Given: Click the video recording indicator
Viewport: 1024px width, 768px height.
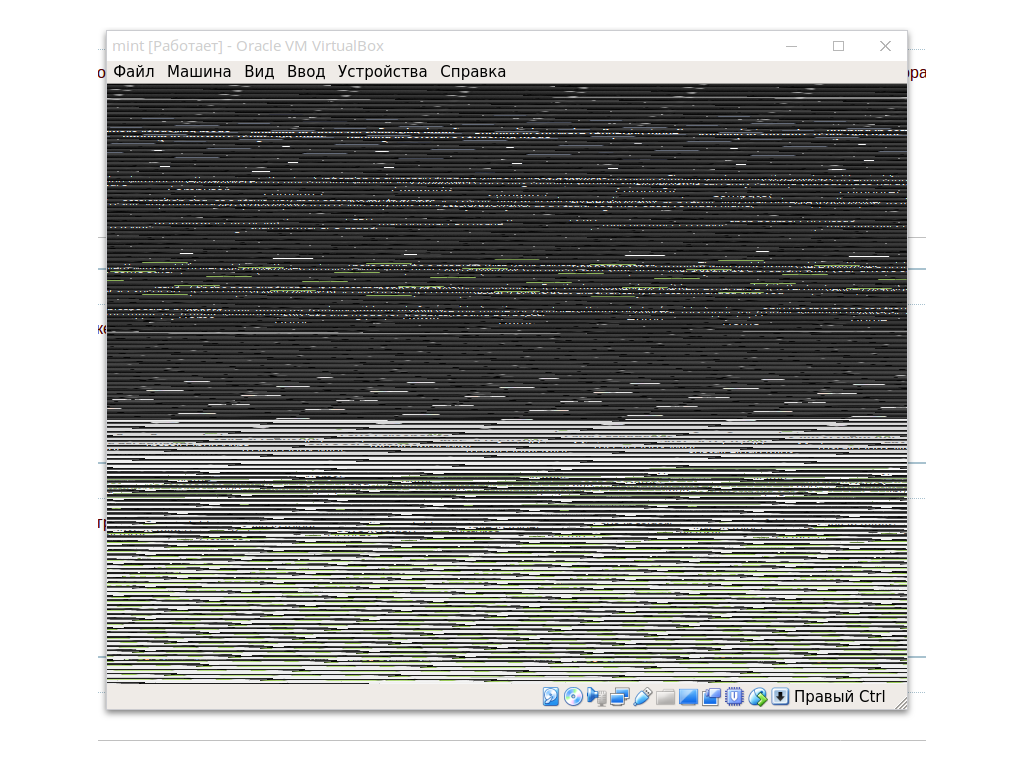Looking at the screenshot, I should 711,697.
